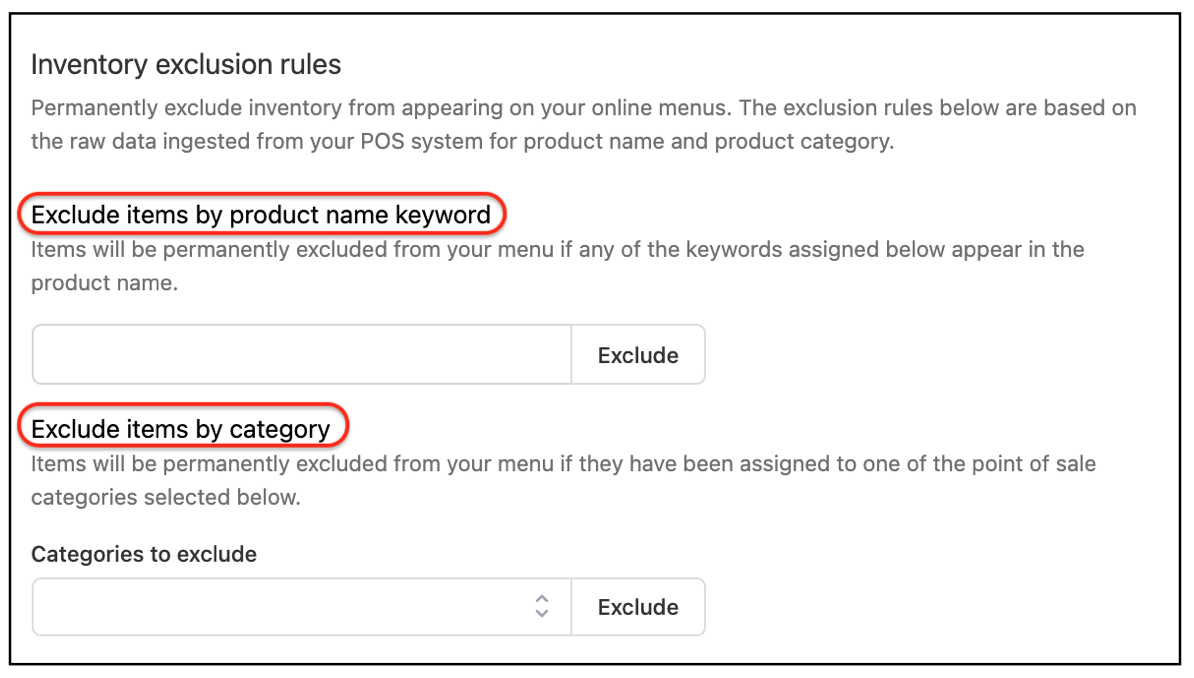Focus the empty keyword input box
The width and height of the screenshot is (1194, 678).
pos(300,354)
